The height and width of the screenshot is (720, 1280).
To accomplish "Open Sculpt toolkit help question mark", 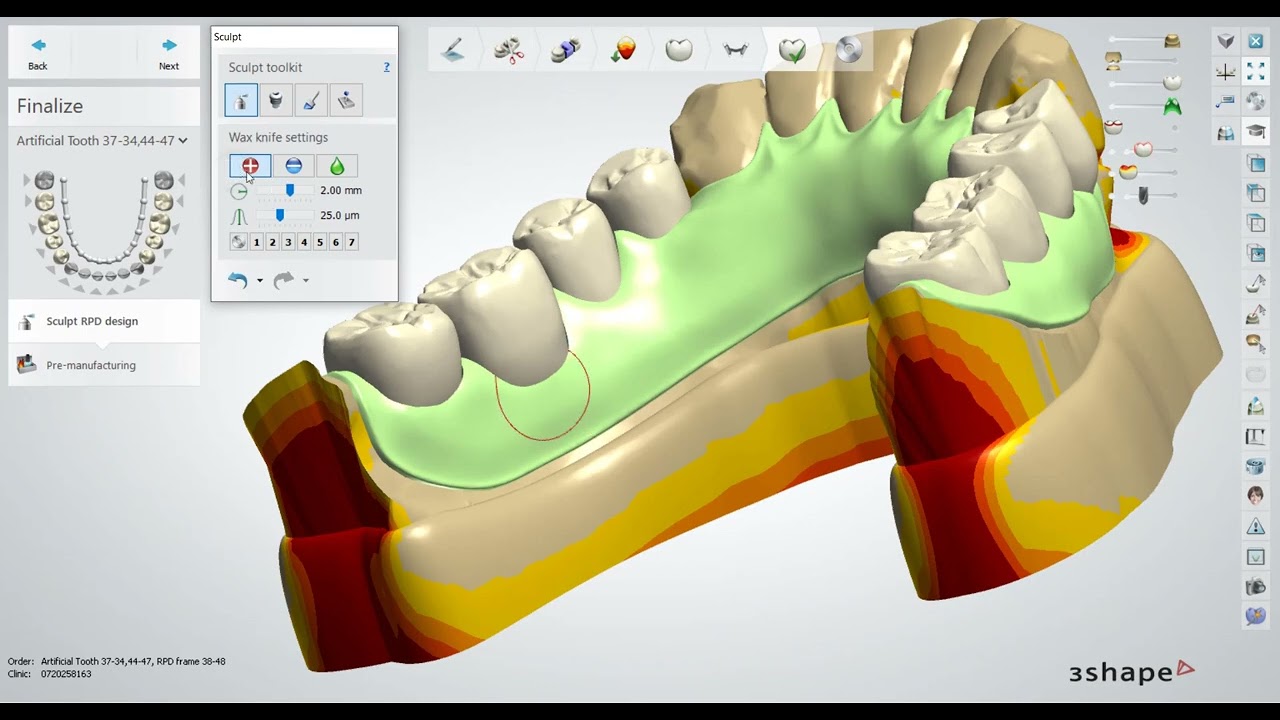I will tap(387, 67).
